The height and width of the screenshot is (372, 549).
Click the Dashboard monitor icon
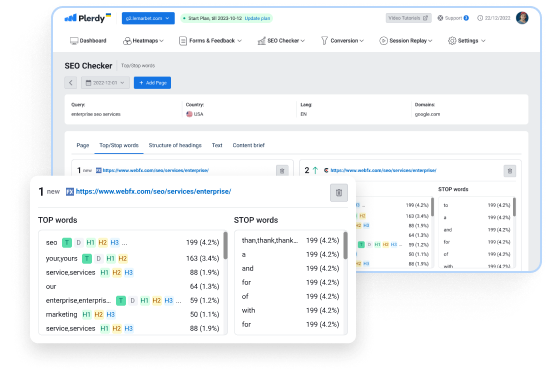[x=74, y=41]
